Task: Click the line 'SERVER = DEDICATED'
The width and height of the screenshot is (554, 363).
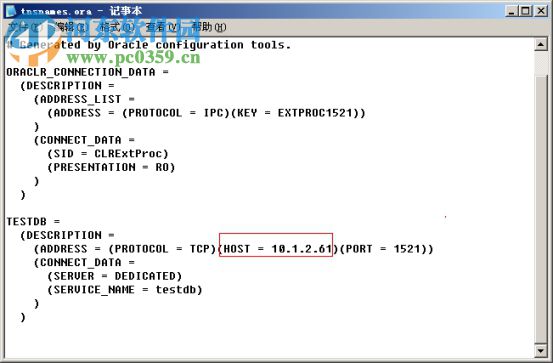Action: coord(114,276)
